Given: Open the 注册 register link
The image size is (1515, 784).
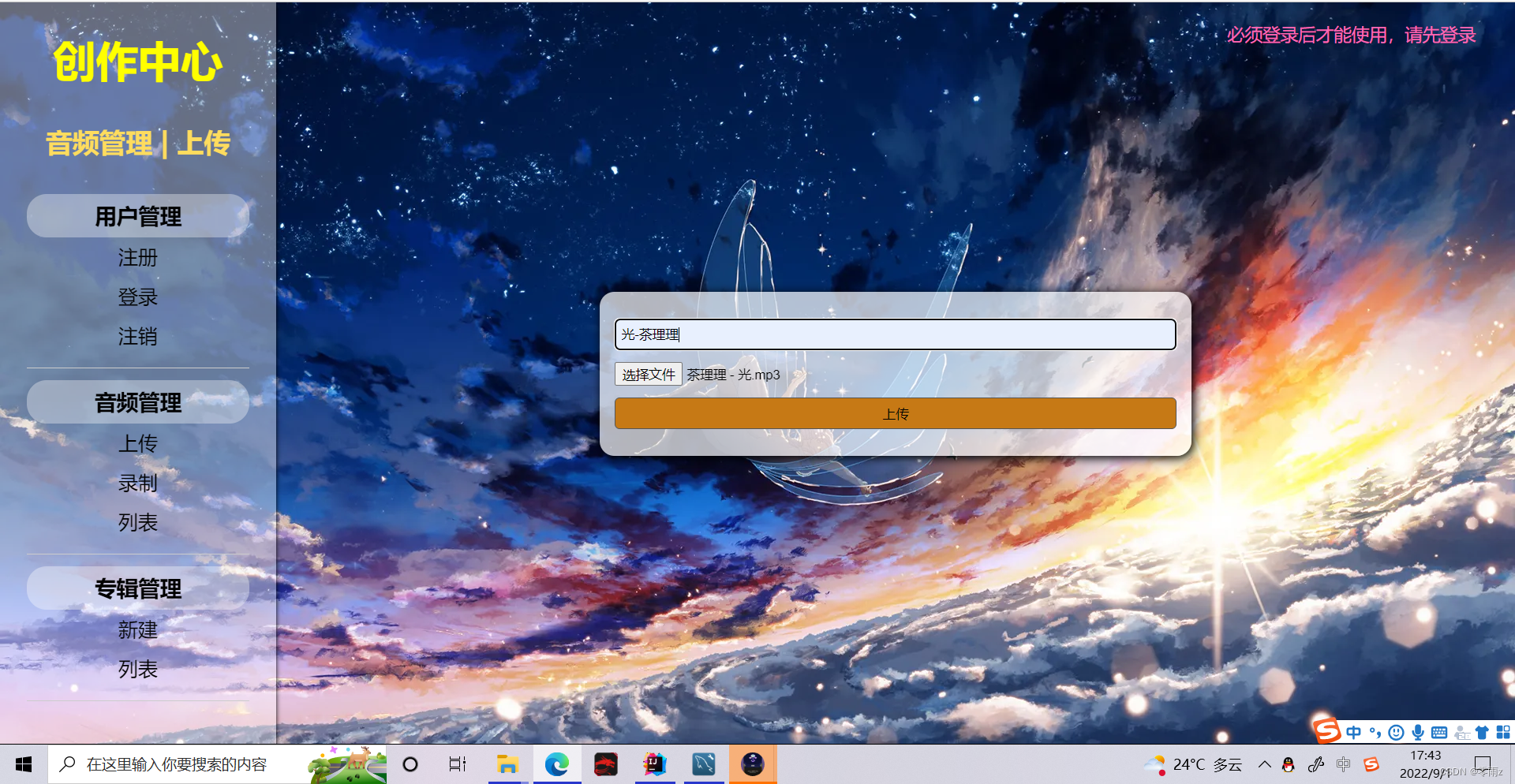Looking at the screenshot, I should tap(138, 258).
